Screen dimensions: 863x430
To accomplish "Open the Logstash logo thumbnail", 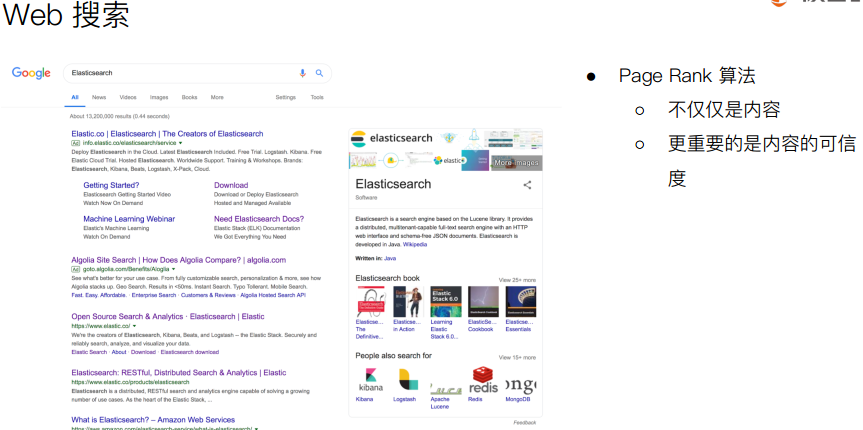I will pos(408,380).
